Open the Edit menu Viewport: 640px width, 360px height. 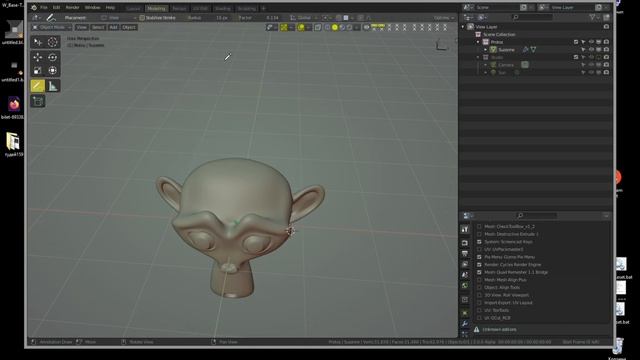[56, 8]
